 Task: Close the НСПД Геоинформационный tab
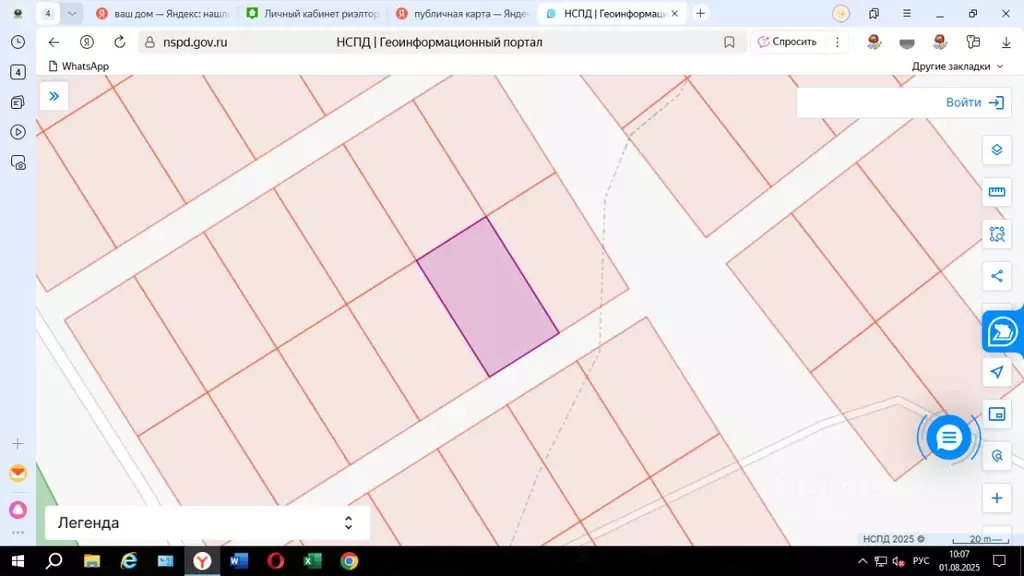pos(675,13)
